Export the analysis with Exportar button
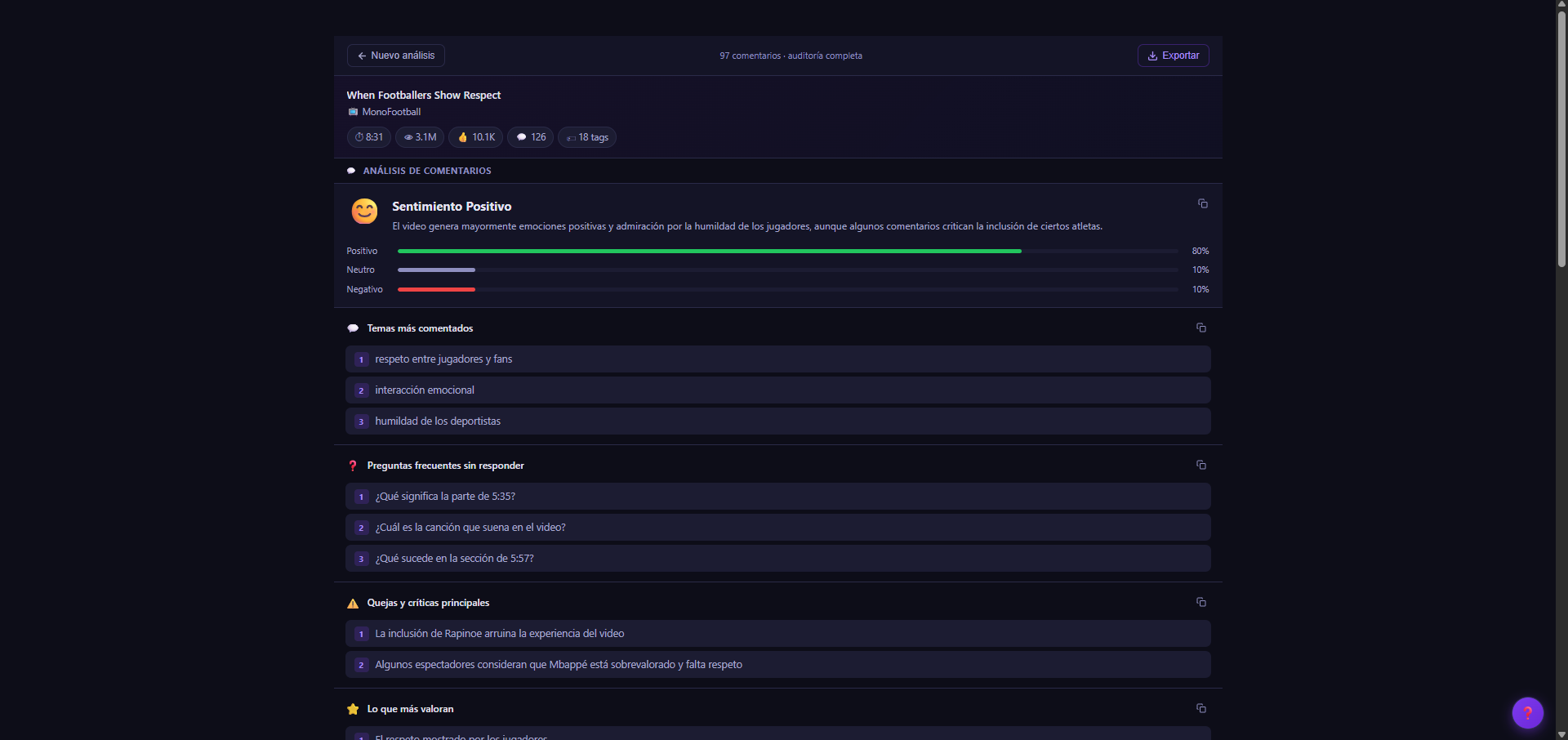 (1173, 56)
